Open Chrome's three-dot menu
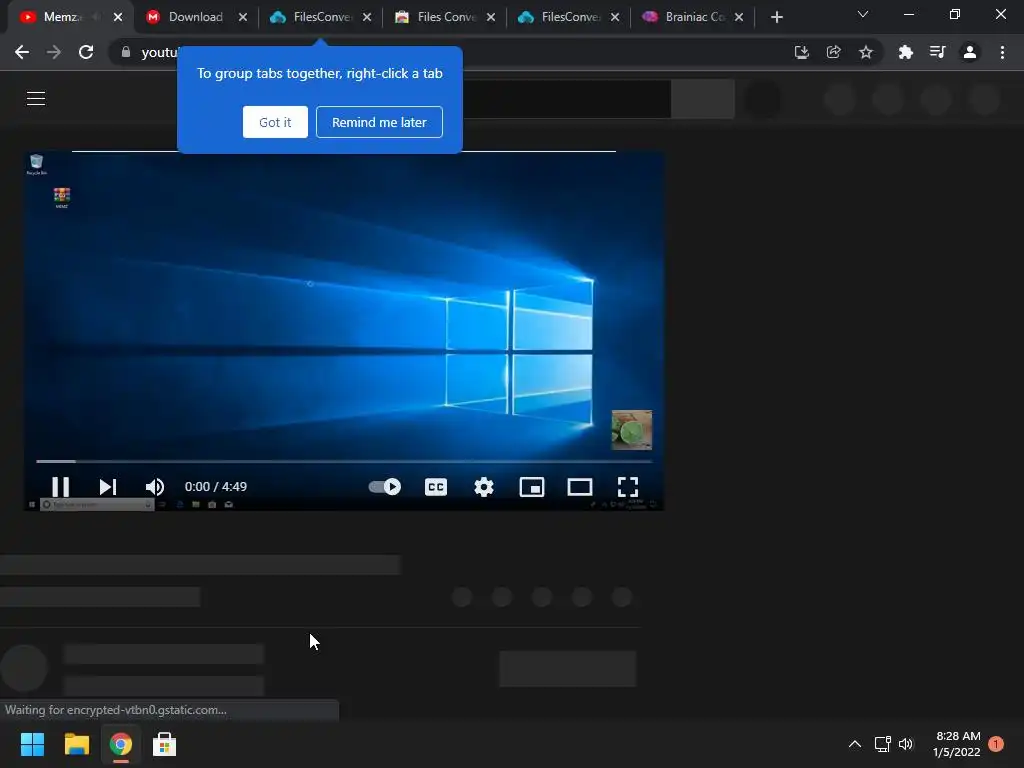This screenshot has width=1024, height=768. point(1002,52)
